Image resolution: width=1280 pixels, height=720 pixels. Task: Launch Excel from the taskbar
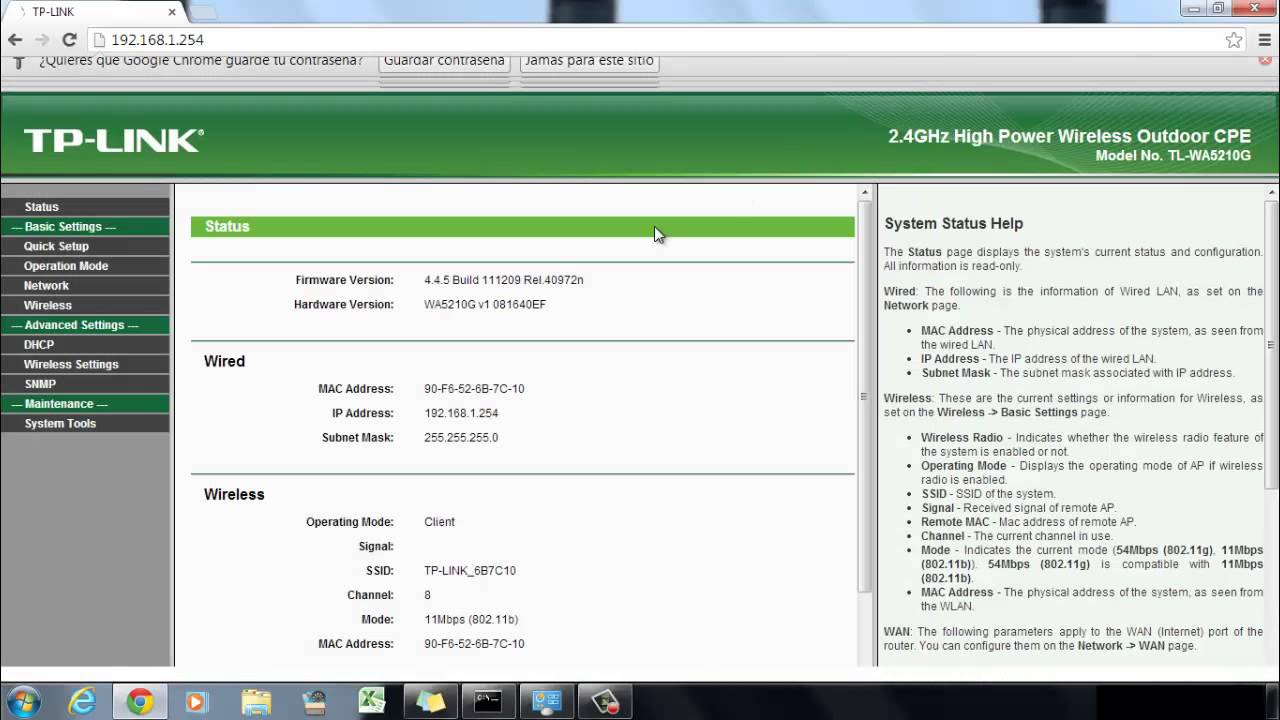[372, 701]
